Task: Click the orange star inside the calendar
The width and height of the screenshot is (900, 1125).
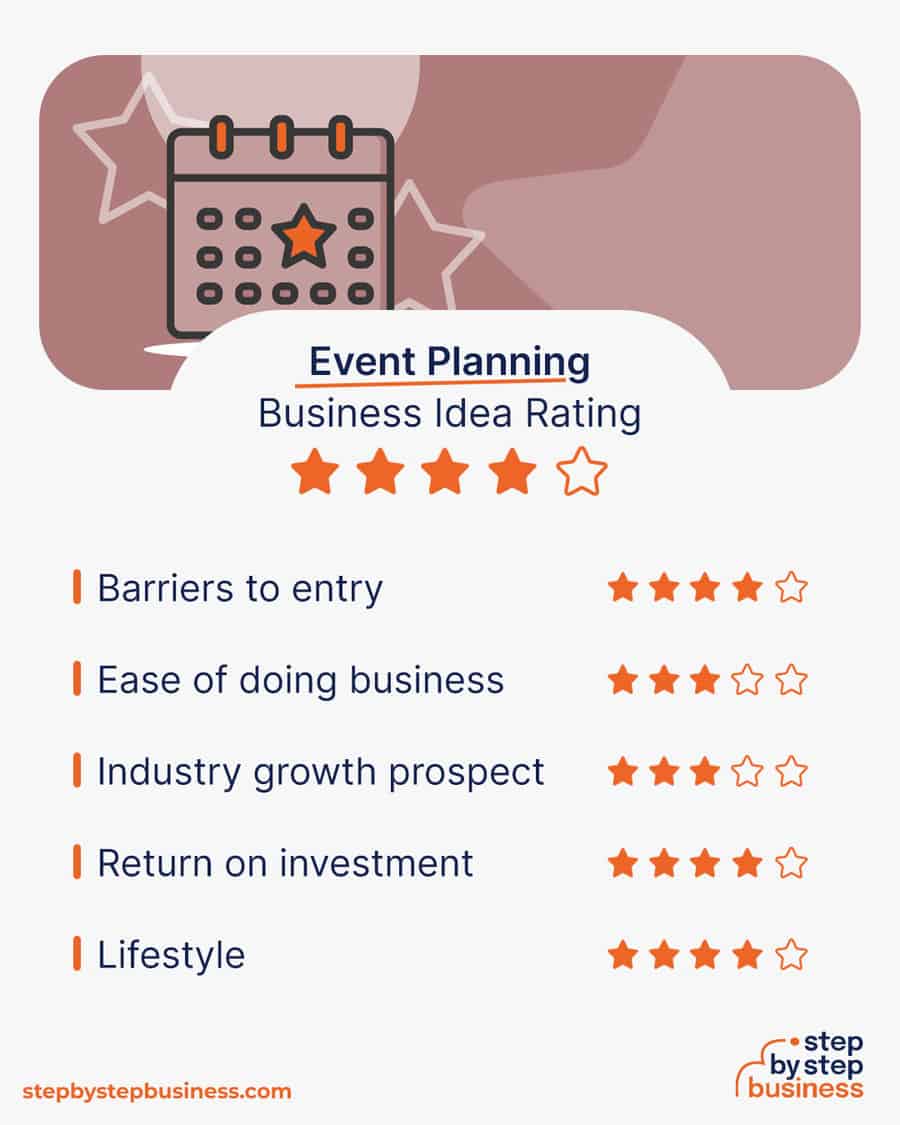Action: [x=304, y=237]
